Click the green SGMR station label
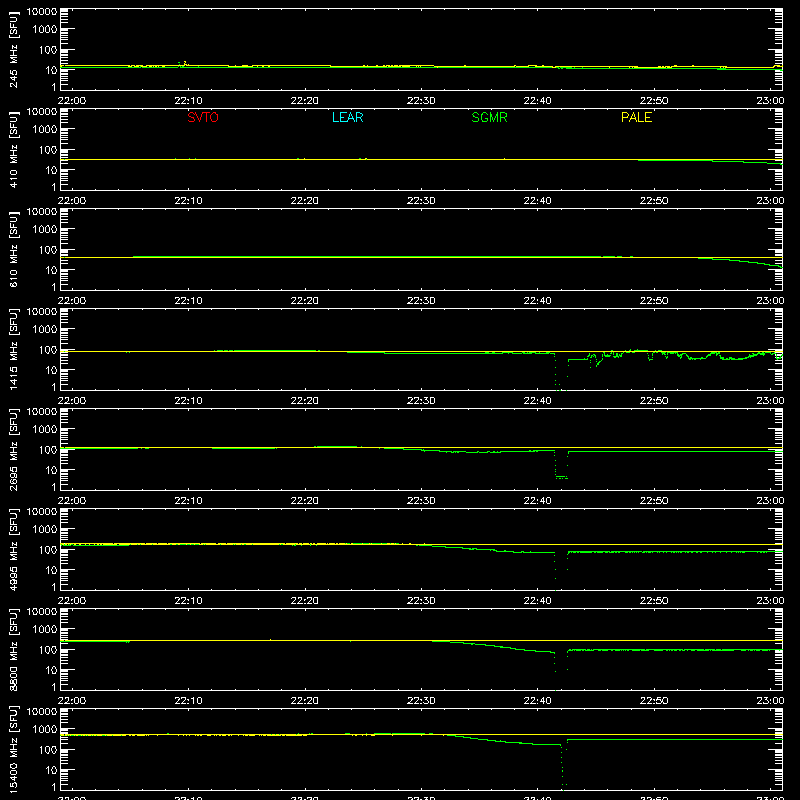The height and width of the screenshot is (800, 800). tap(489, 117)
